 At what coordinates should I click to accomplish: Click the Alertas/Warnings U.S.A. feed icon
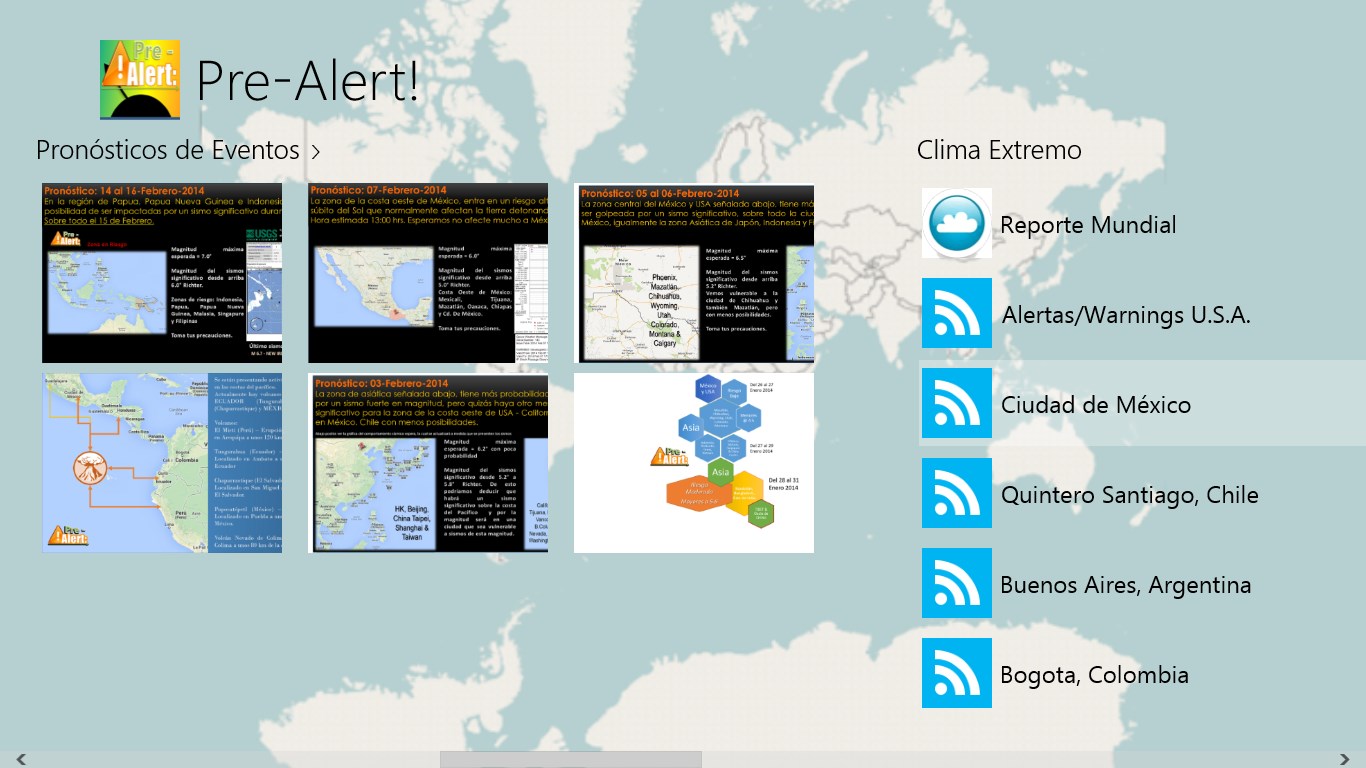pyautogui.click(x=957, y=313)
